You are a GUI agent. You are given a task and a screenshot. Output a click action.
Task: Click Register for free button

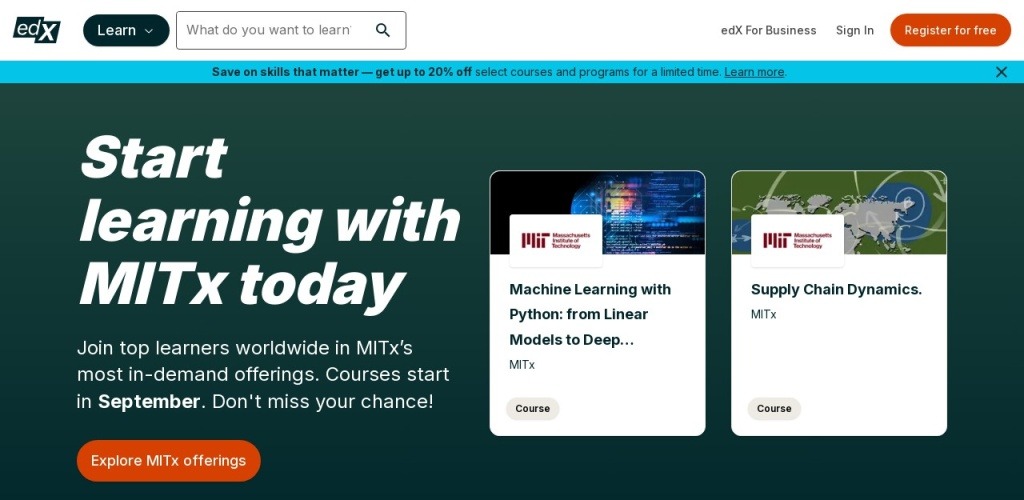[950, 30]
